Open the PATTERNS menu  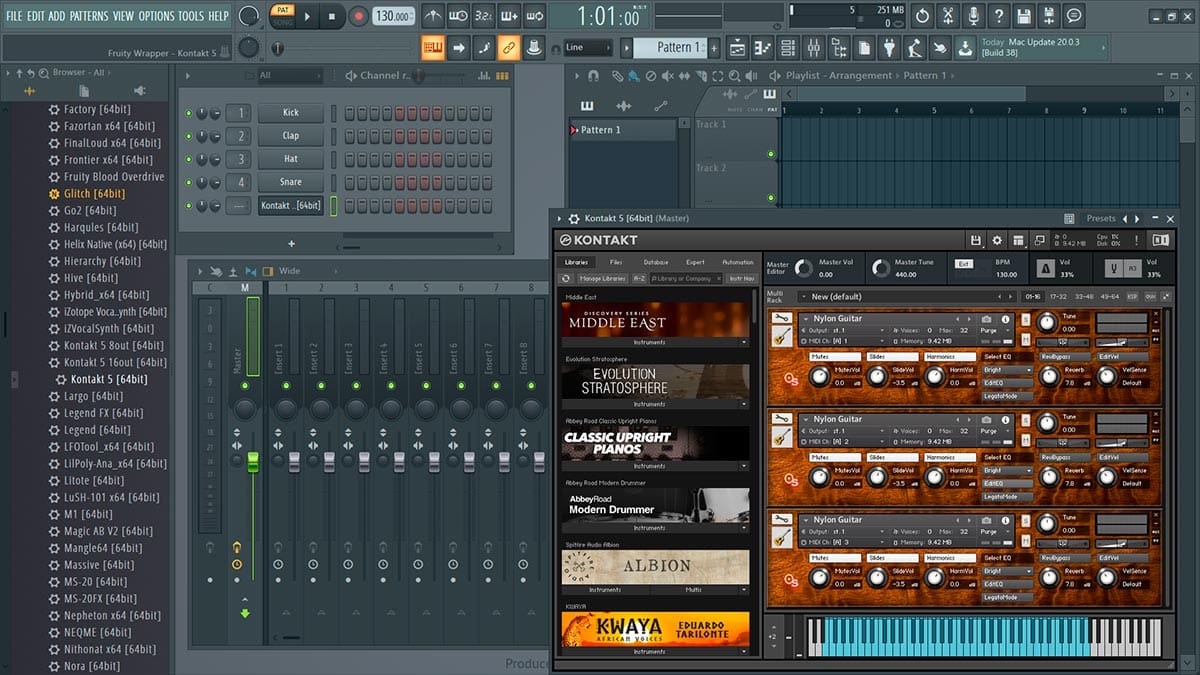point(89,16)
